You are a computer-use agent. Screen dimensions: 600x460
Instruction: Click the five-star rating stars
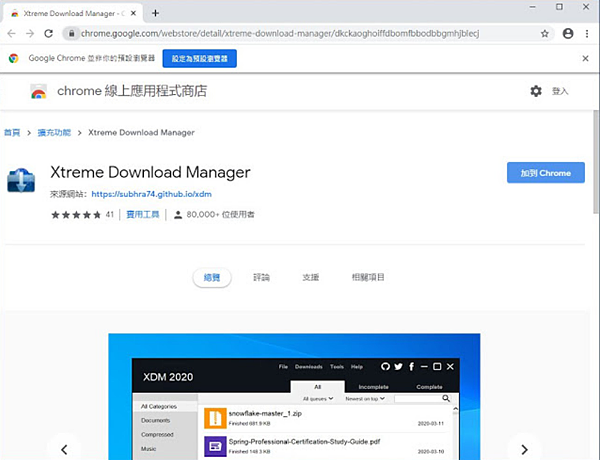point(76,215)
